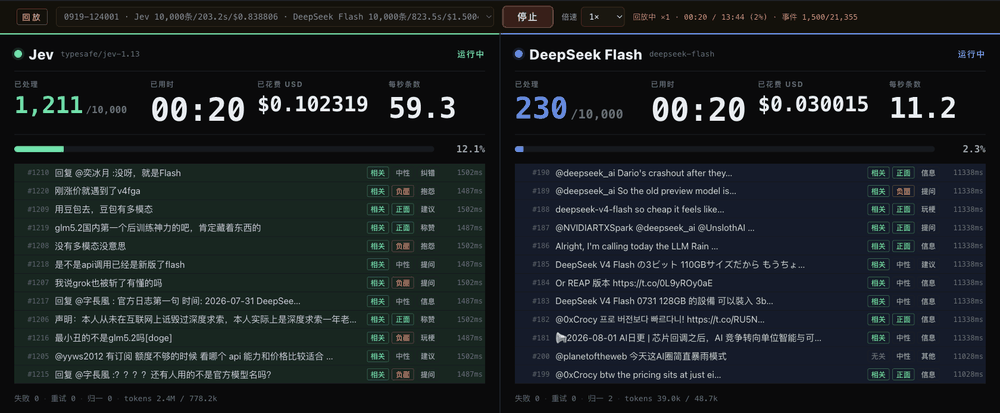Click the deepseek-flash model id

tap(681, 55)
